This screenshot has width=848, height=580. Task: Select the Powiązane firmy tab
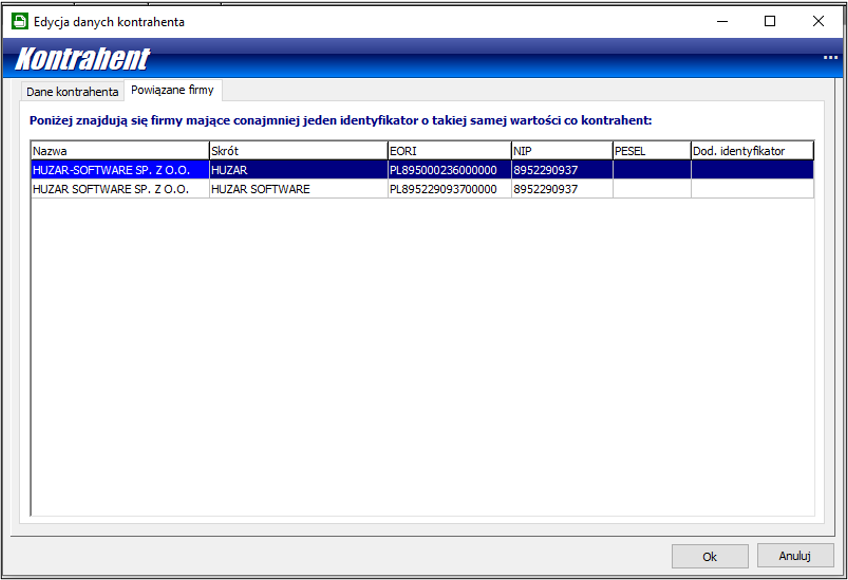[x=172, y=90]
